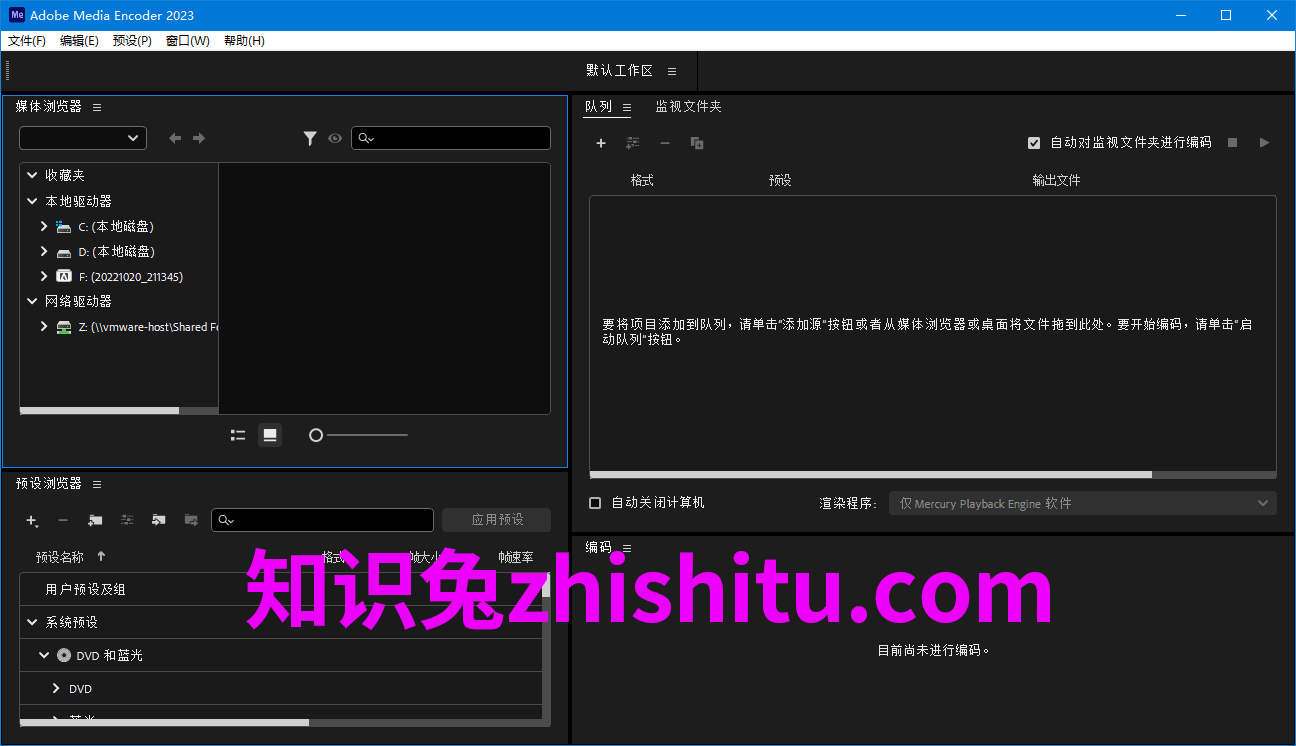Enable the 自动关闭计算机 checkbox
This screenshot has width=1296, height=746.
[596, 503]
